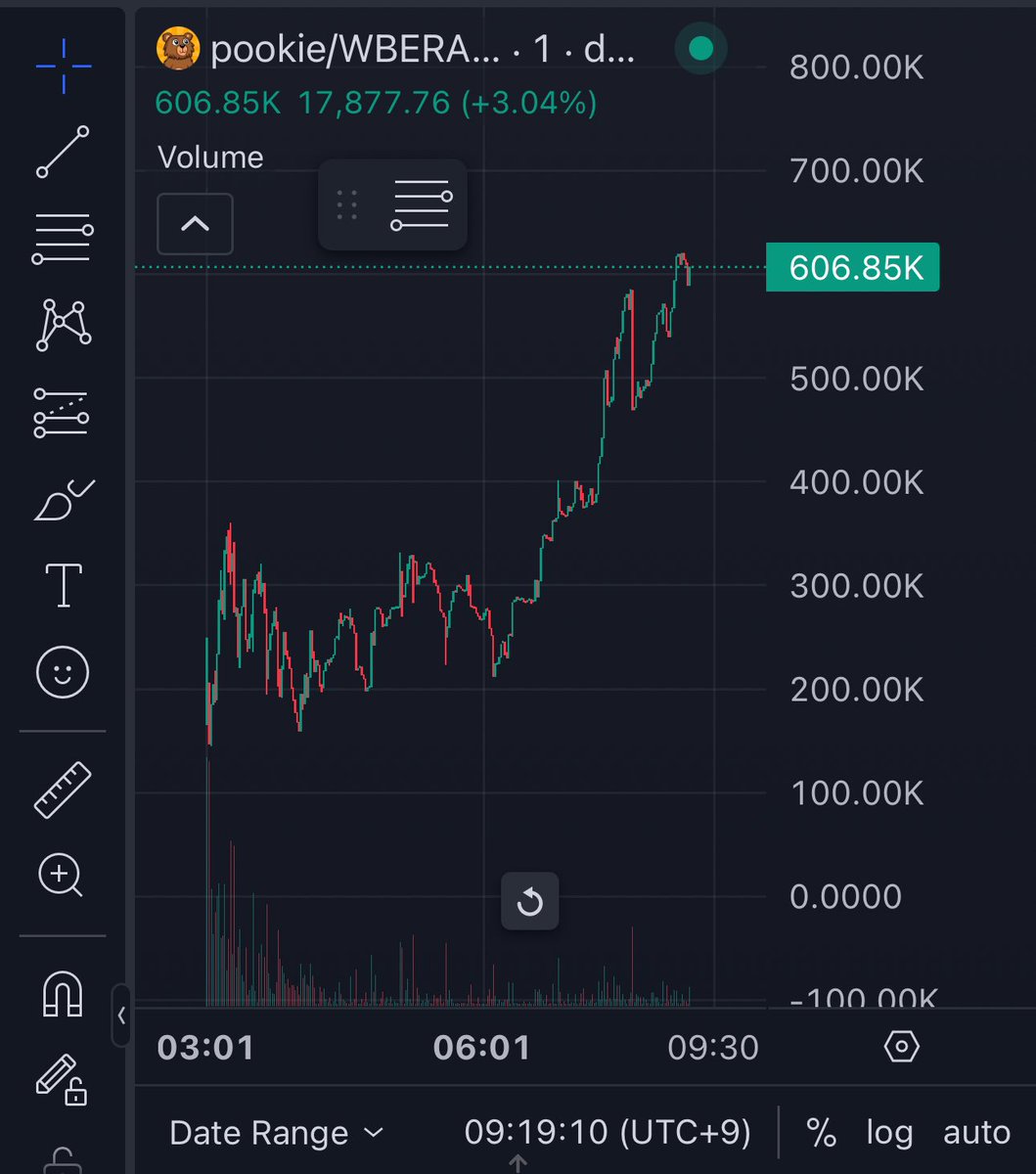Click the 0.0000 price axis label
Screen dimensions: 1036x1174
point(845,897)
